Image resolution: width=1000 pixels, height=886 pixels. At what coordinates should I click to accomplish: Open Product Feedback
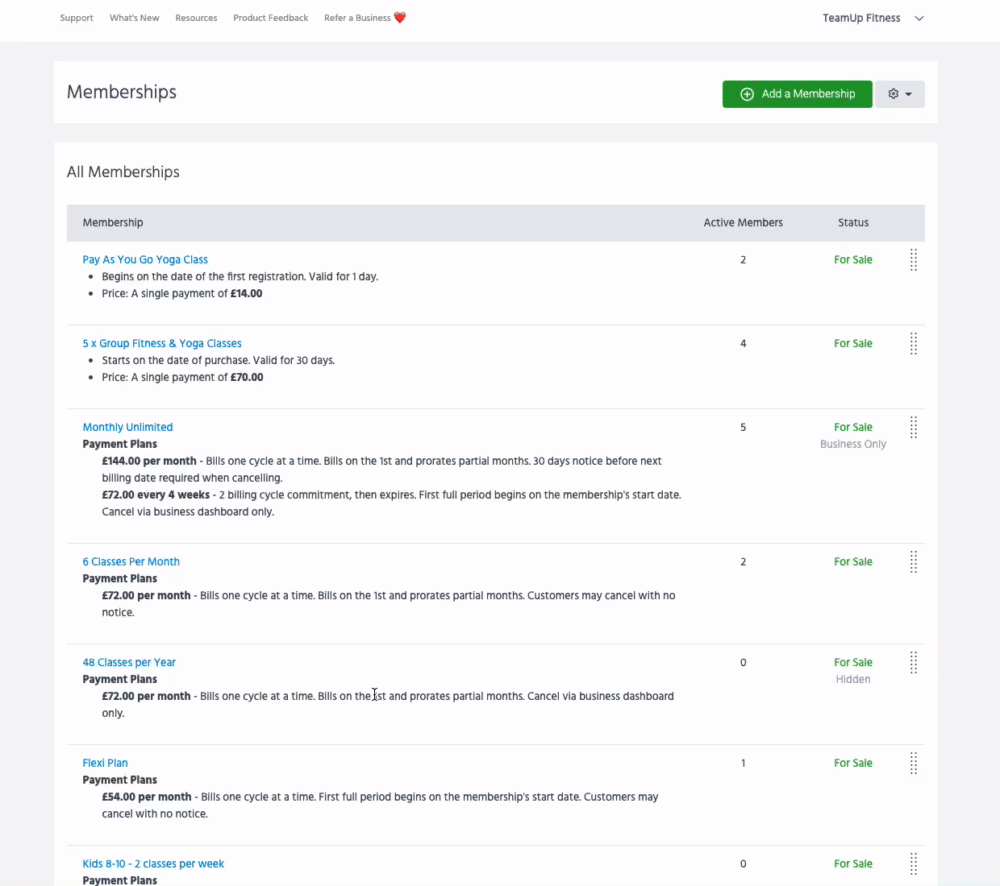[x=270, y=18]
